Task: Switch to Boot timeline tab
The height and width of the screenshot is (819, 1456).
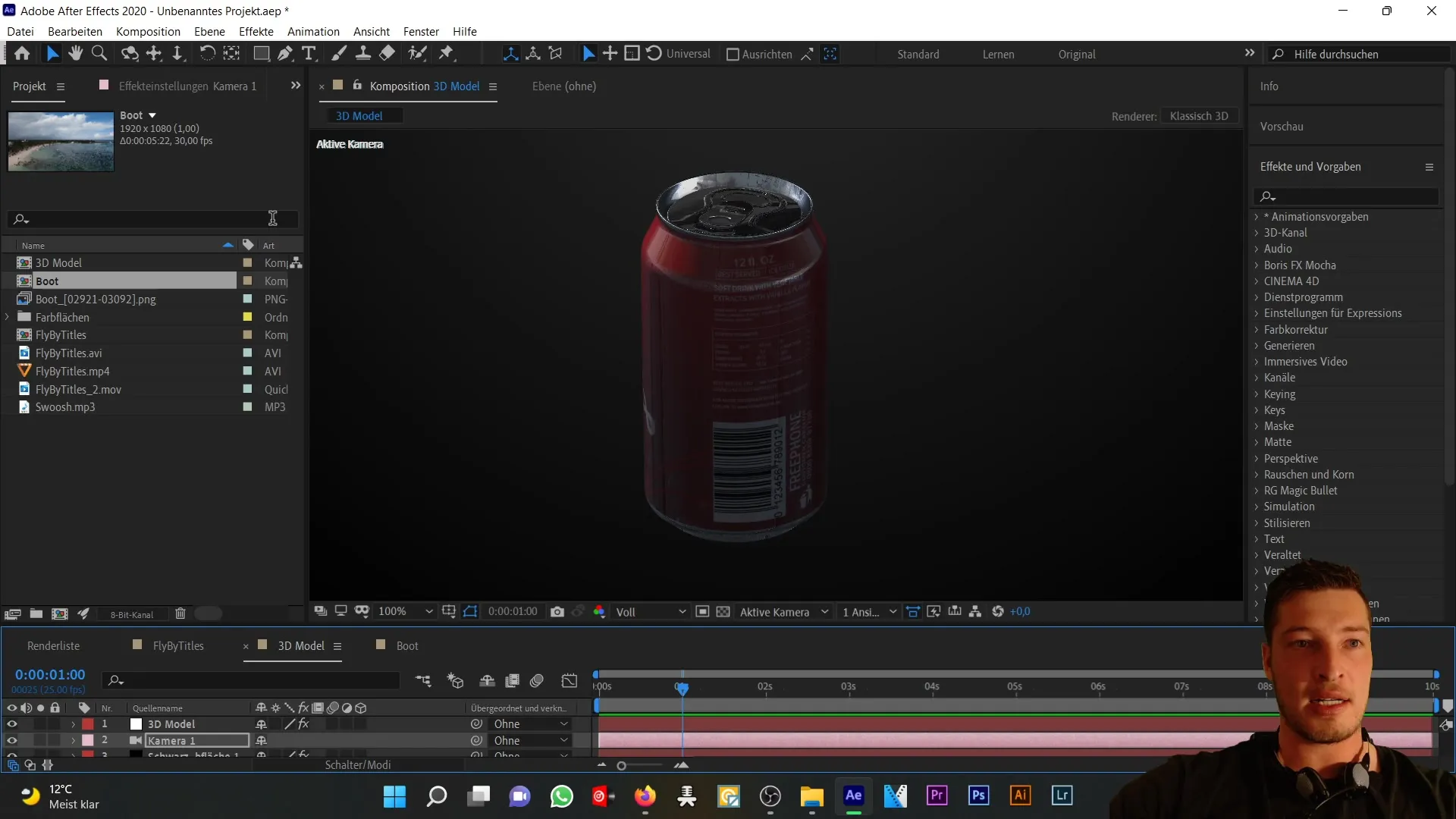Action: click(x=407, y=646)
